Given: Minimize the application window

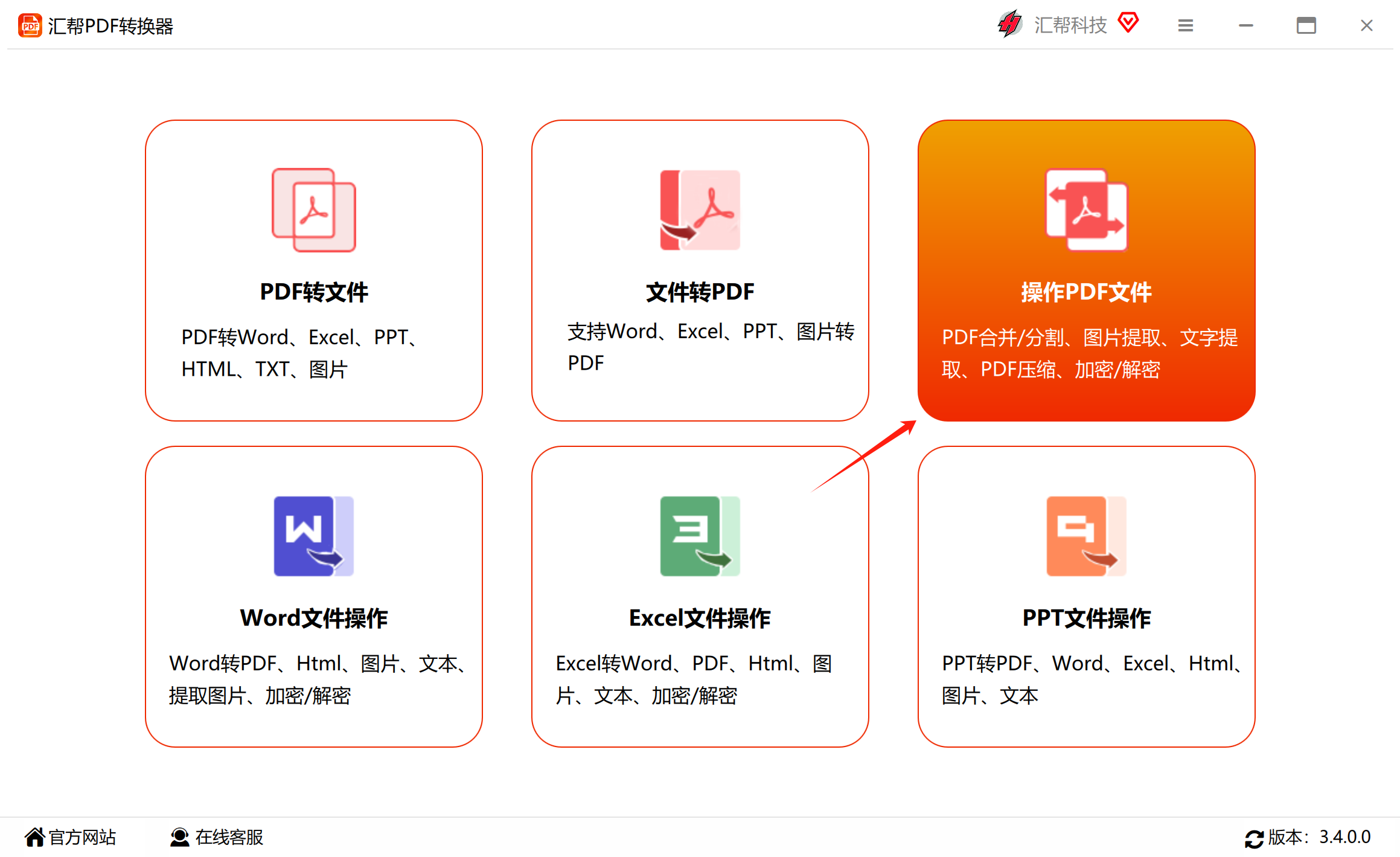Looking at the screenshot, I should click(1246, 25).
